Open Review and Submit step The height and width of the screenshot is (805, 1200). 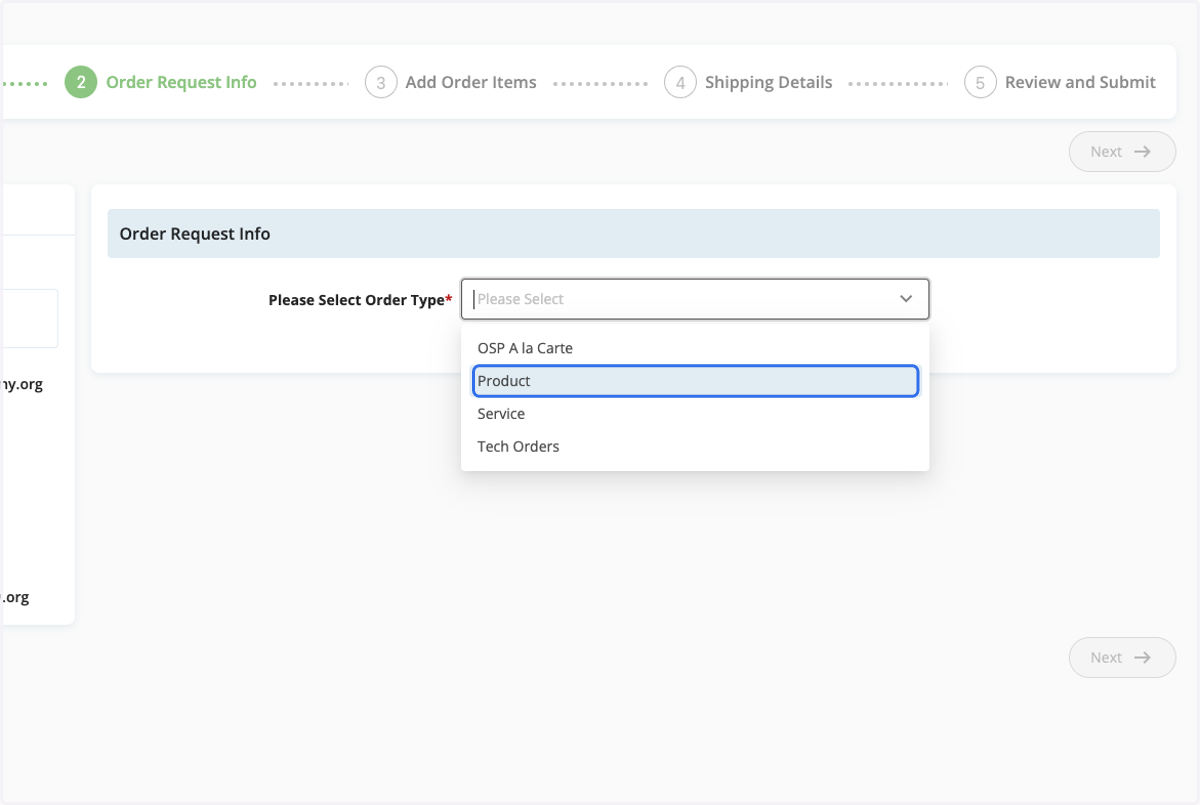[1080, 82]
